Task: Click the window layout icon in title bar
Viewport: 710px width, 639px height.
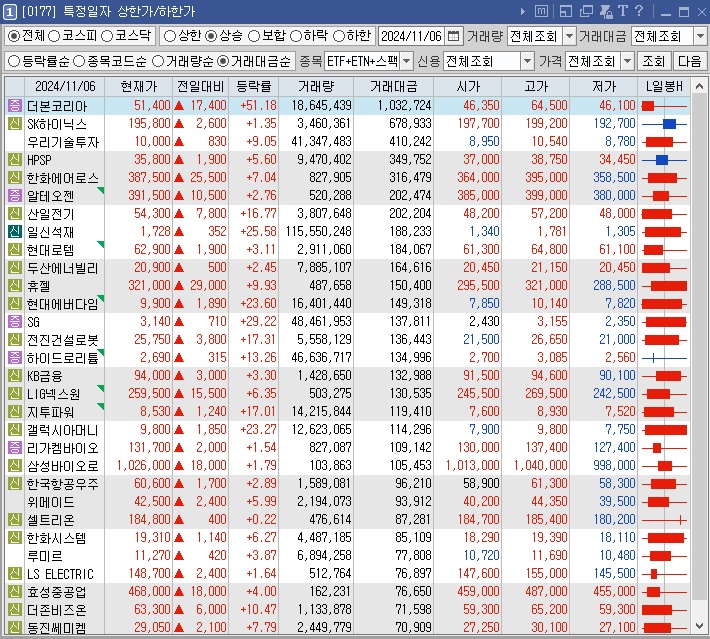Action: click(566, 11)
